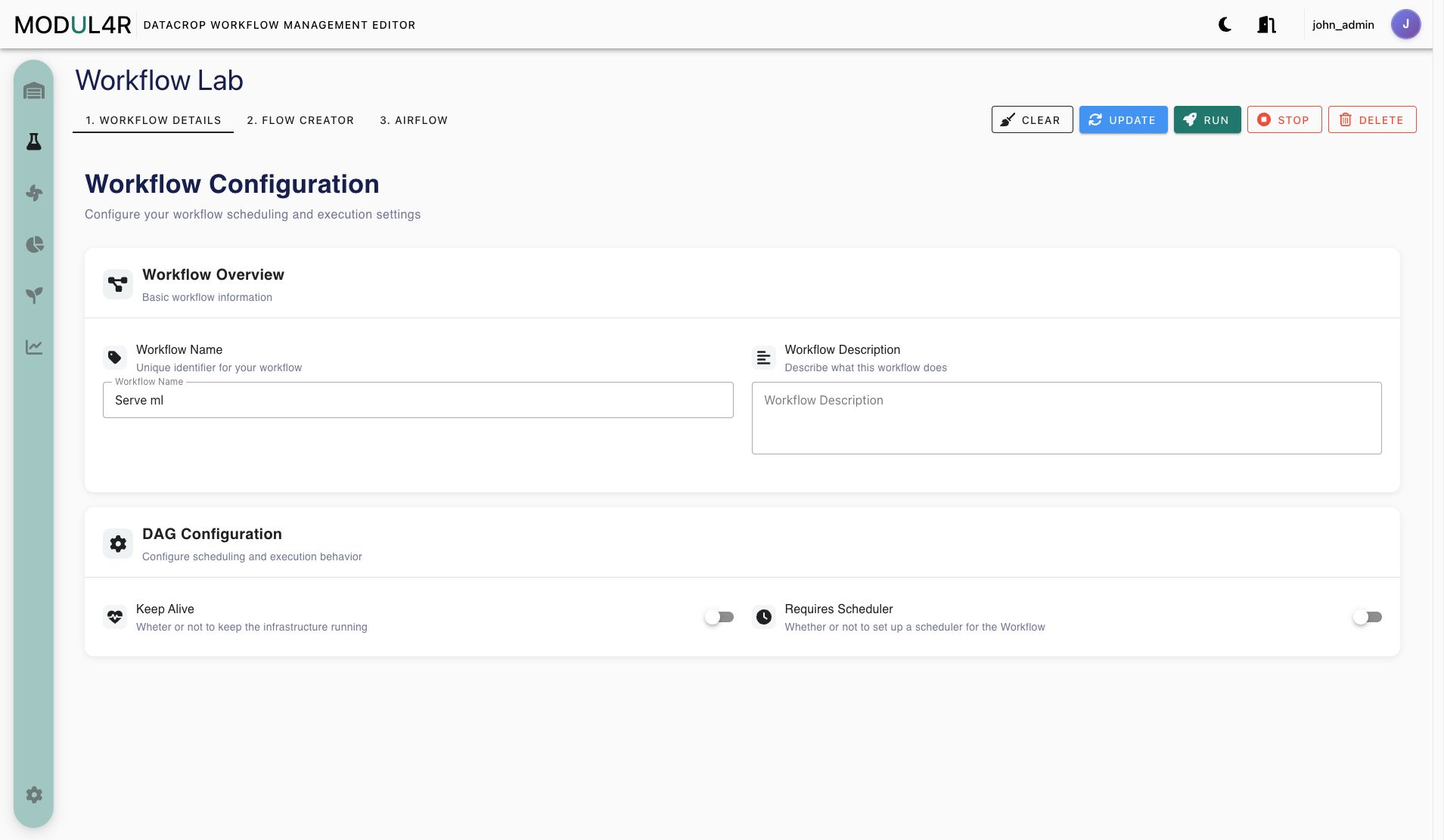This screenshot has height=840, width=1444.
Task: Click the Requires Scheduler clock icon
Action: [764, 617]
